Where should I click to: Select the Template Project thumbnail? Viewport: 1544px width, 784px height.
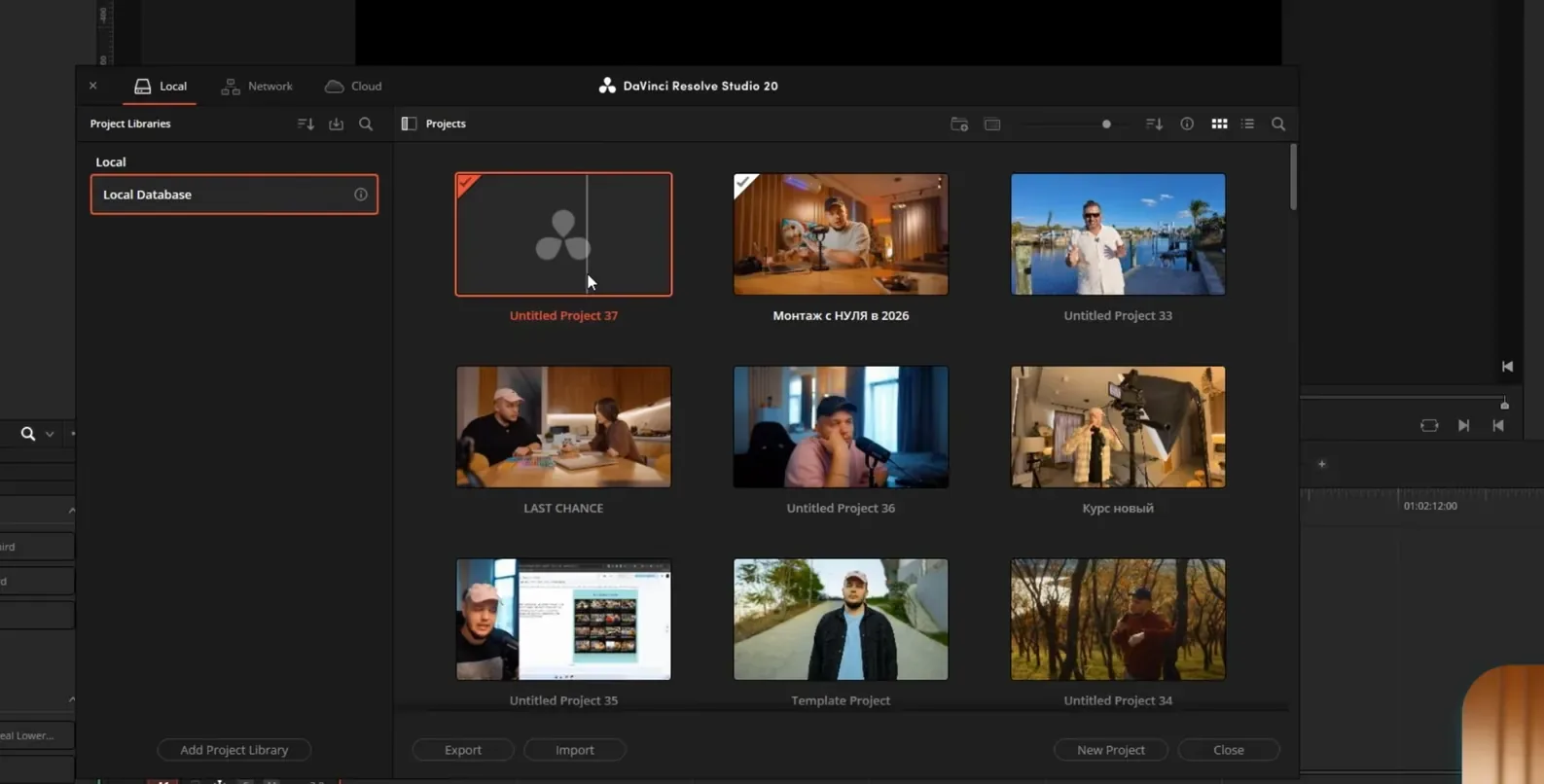pos(841,620)
